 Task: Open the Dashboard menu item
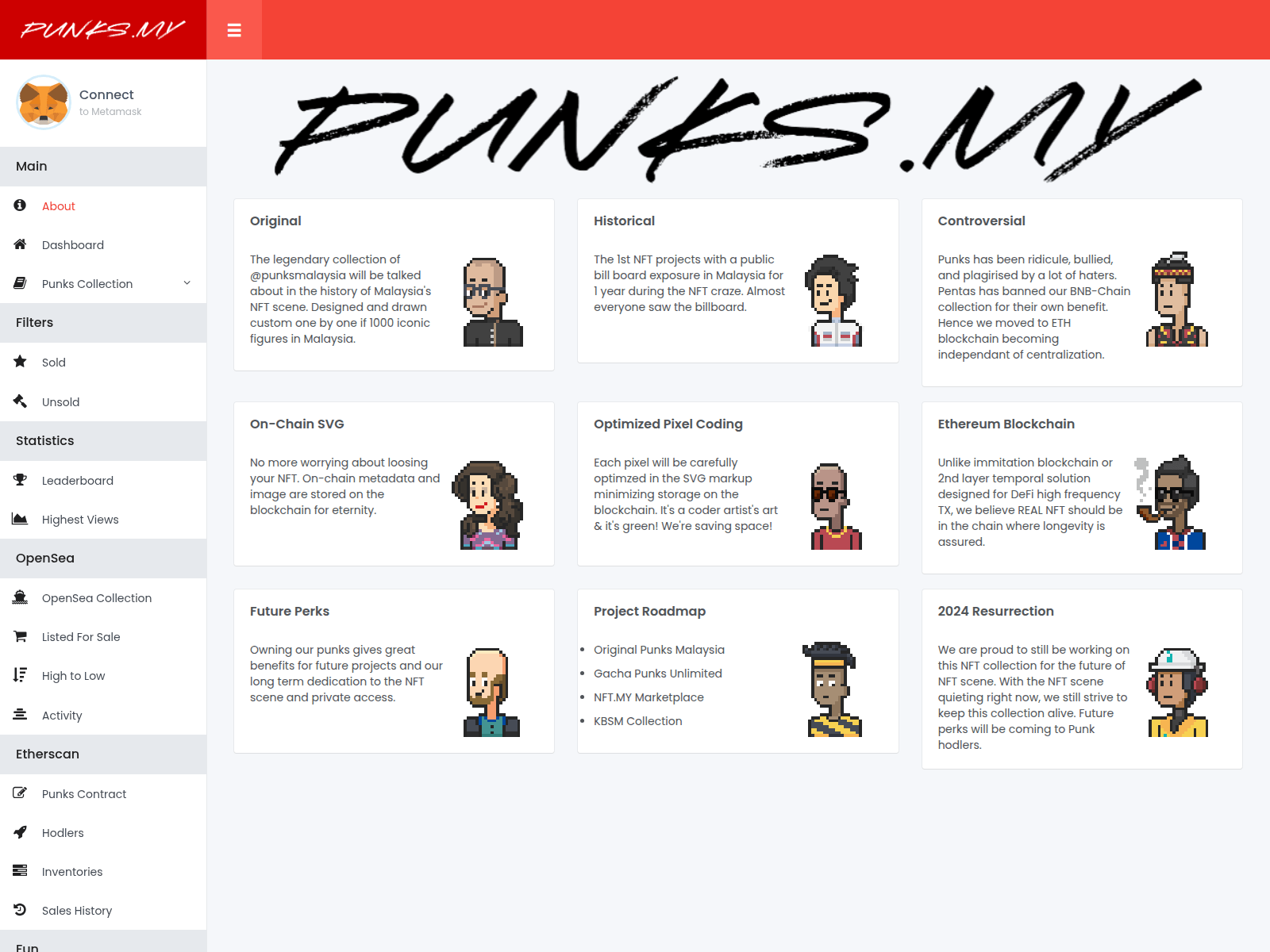103,245
